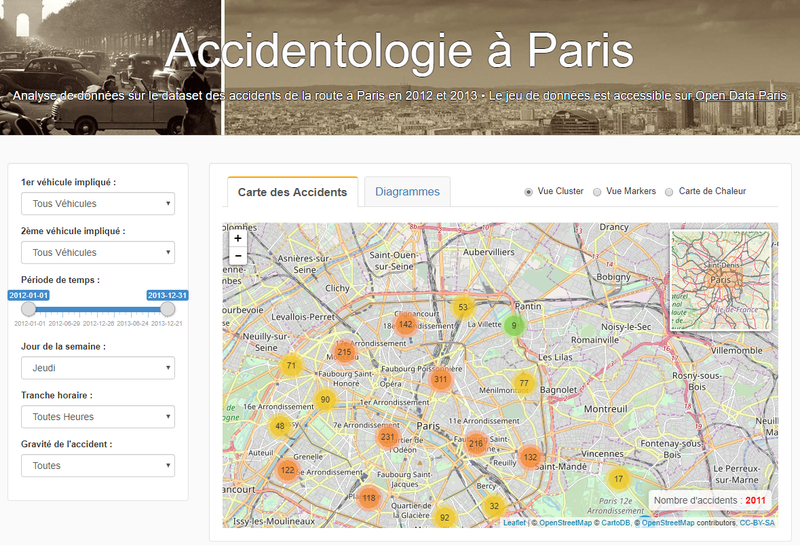Open the 1er véhicule impliqué dropdown

coord(98,204)
